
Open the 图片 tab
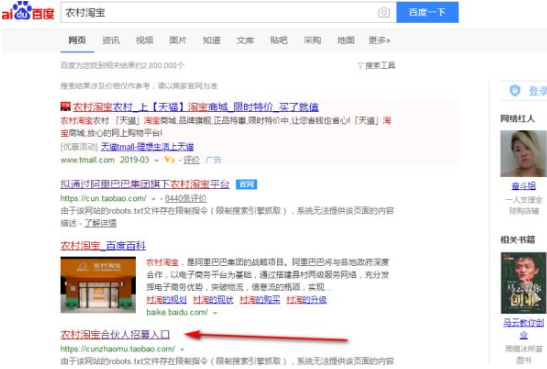(x=178, y=40)
